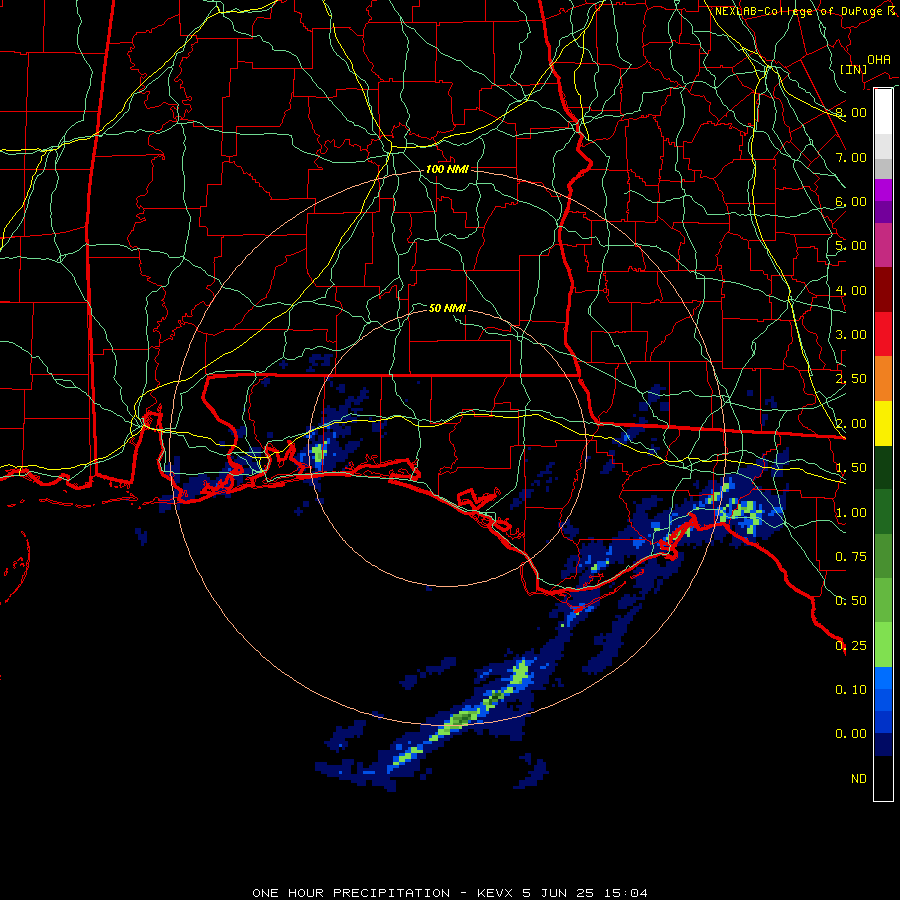The image size is (900, 900).
Task: Click the 100 NMI range ring label
Action: coord(447,169)
